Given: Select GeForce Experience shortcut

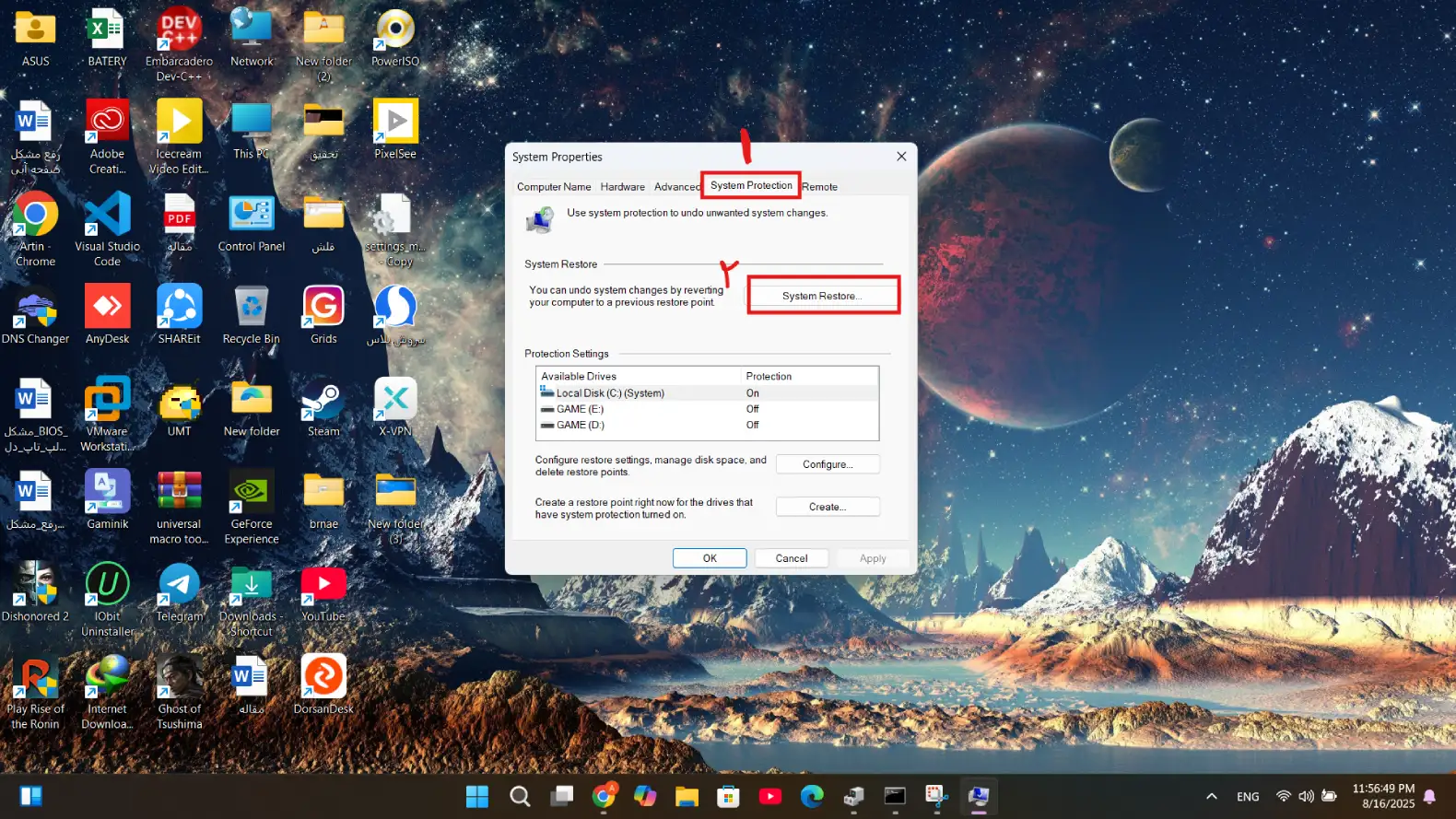Looking at the screenshot, I should [x=252, y=496].
